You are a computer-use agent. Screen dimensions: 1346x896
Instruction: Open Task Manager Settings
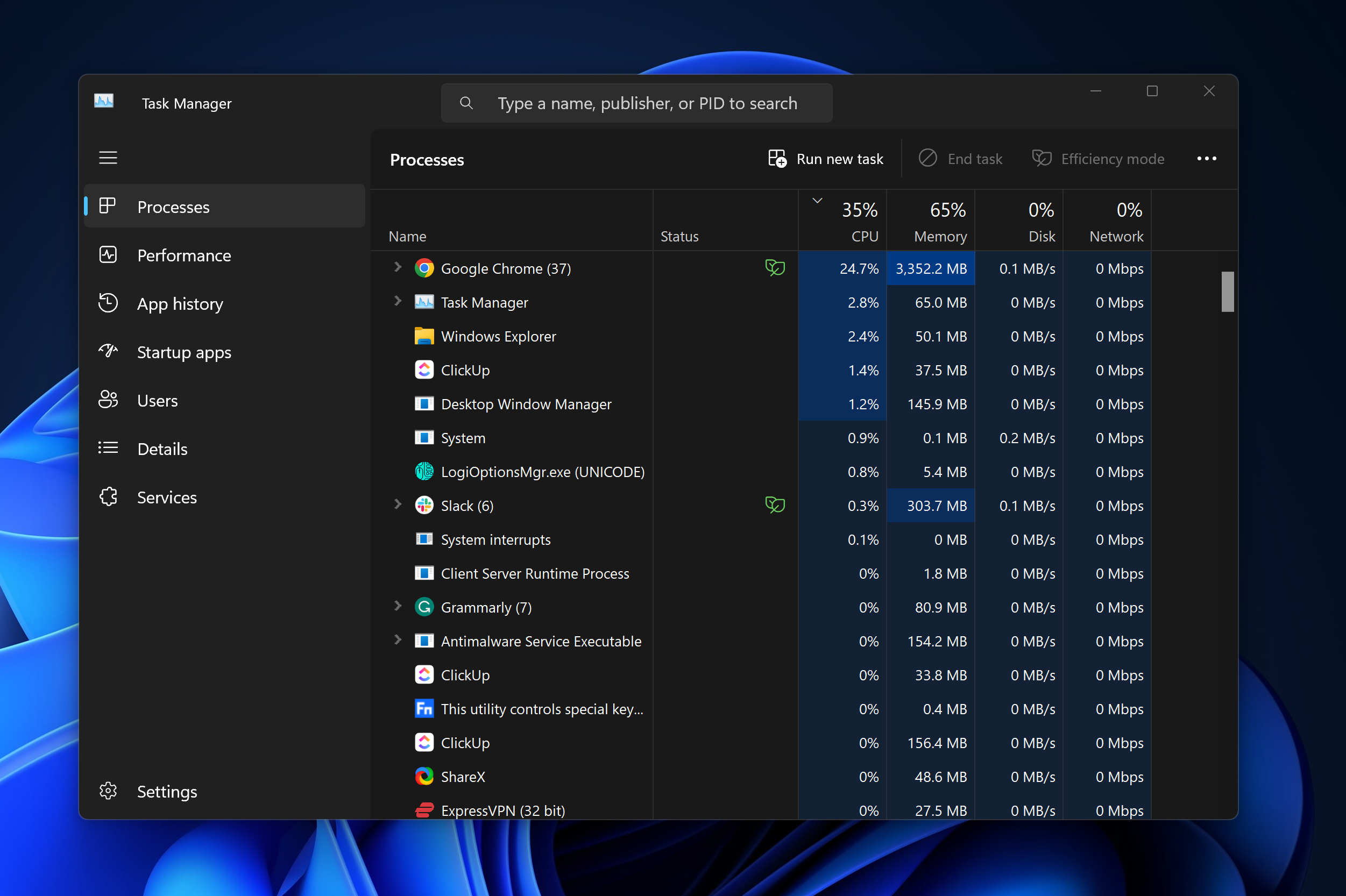pos(225,792)
